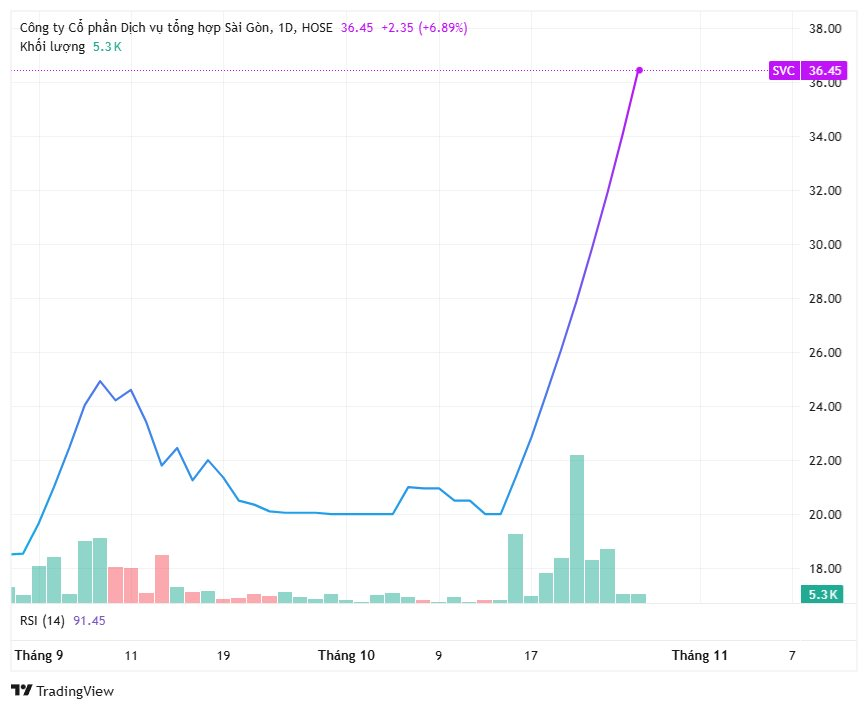Jump to Tháng 10 on time axis

pos(346,656)
